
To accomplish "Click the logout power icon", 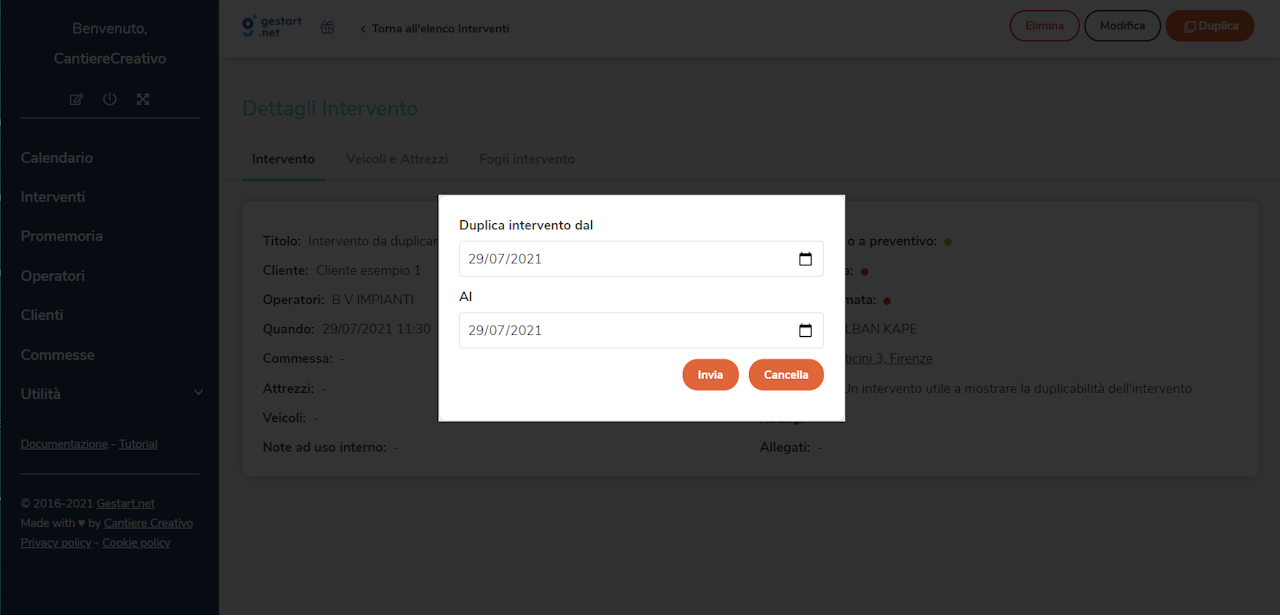I will (109, 99).
